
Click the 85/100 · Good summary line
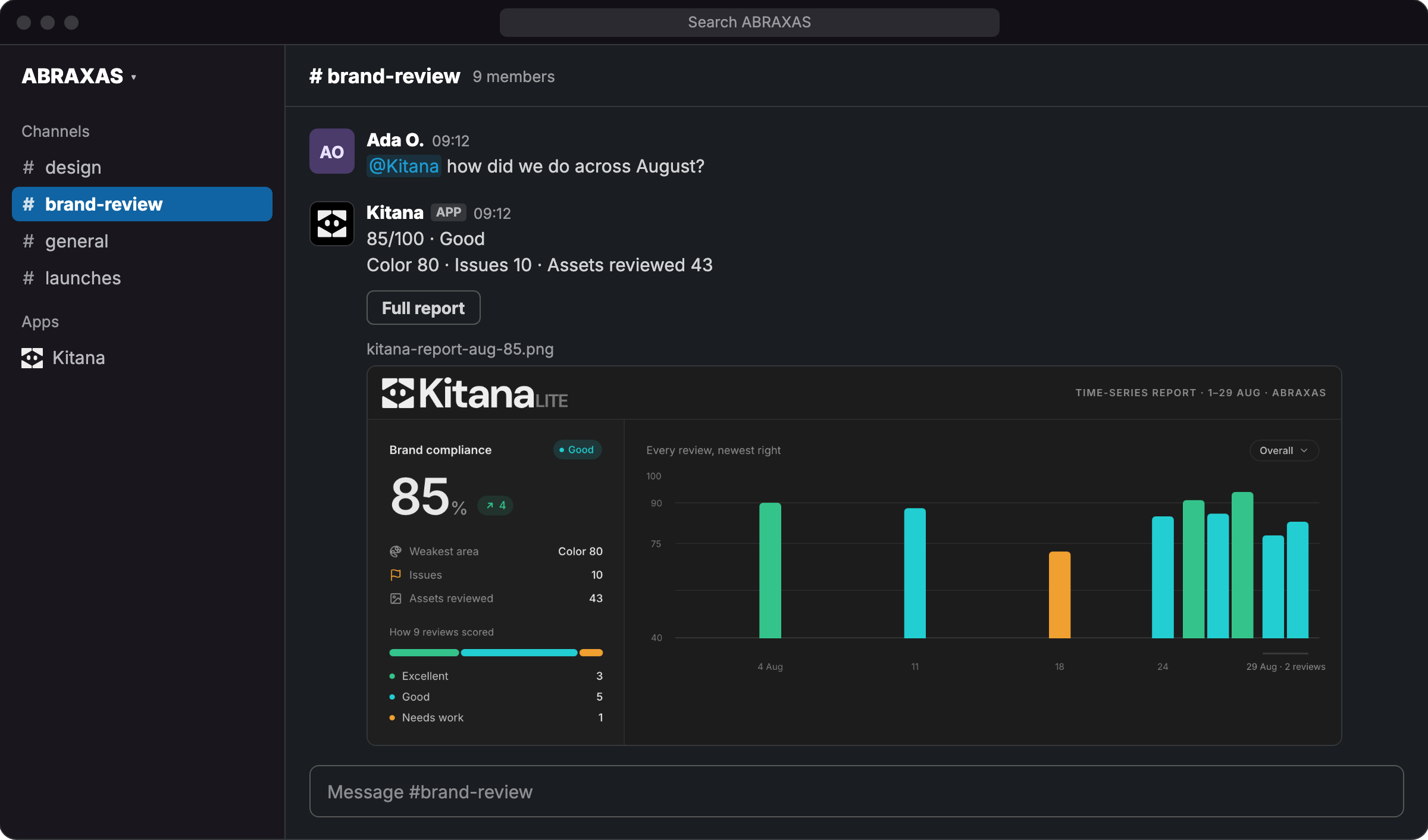pos(425,239)
